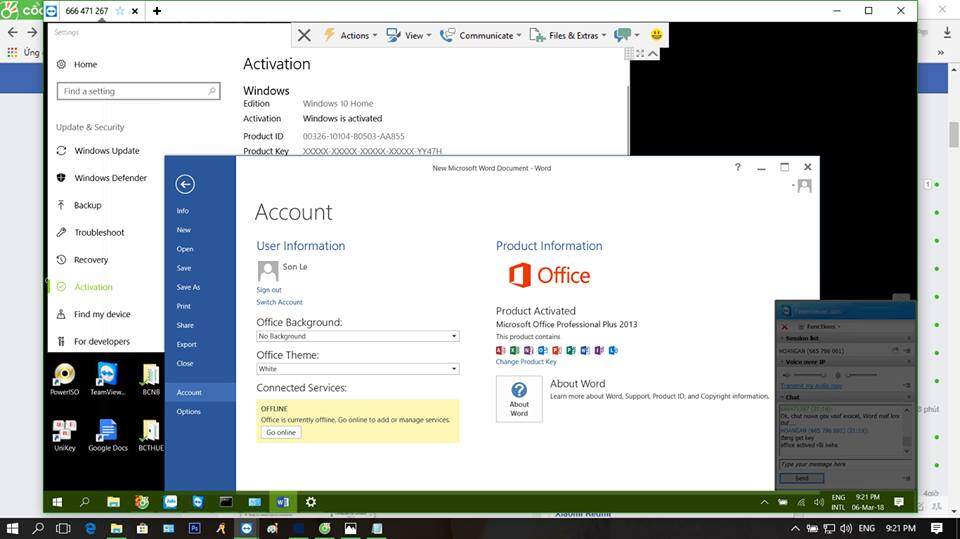The width and height of the screenshot is (960, 539).
Task: Click the X to end TeamViewer session
Action: coord(304,35)
